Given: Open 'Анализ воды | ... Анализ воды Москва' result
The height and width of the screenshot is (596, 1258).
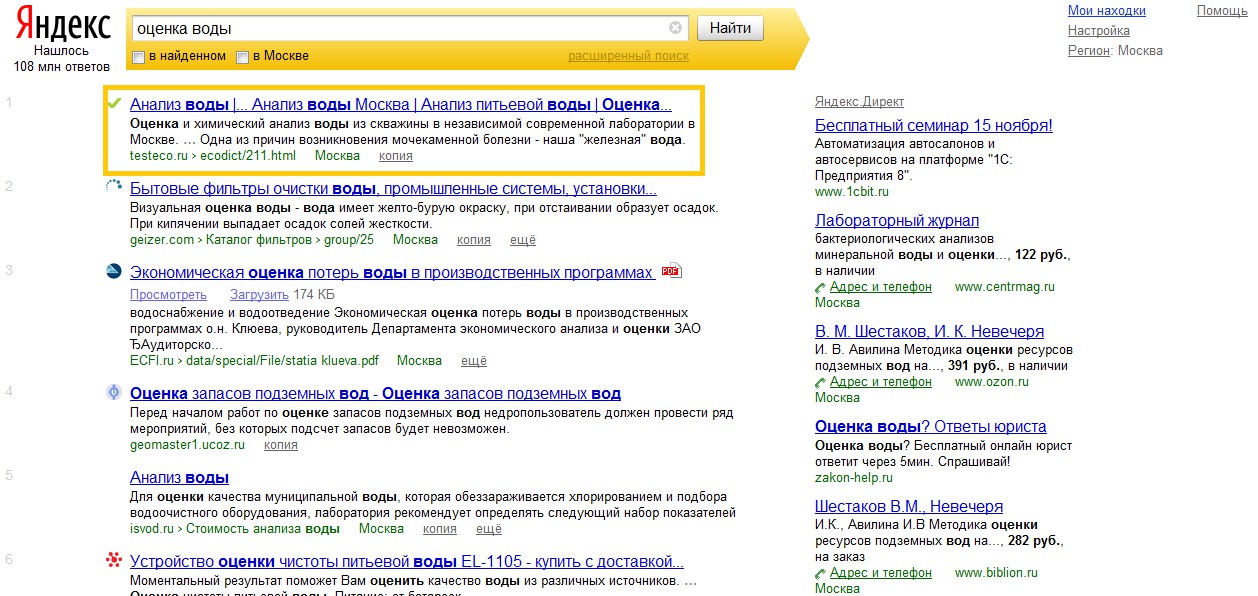Looking at the screenshot, I should pyautogui.click(x=401, y=104).
